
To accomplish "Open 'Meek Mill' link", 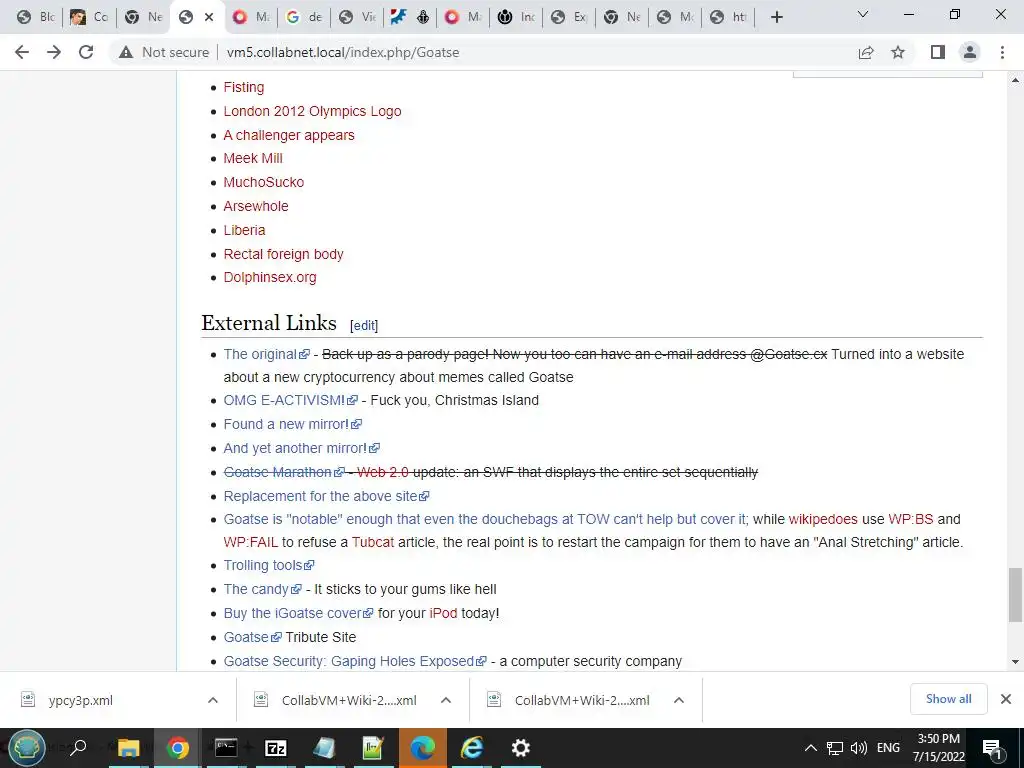I will 253,158.
